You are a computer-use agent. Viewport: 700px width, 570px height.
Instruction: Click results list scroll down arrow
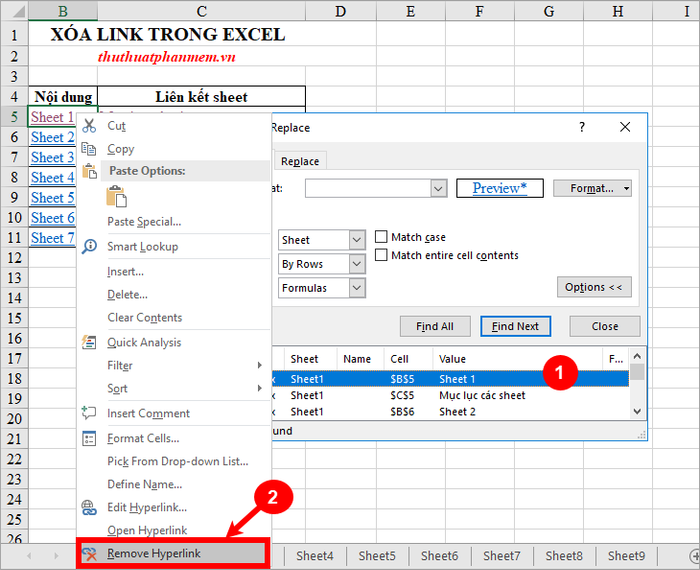coord(637,412)
